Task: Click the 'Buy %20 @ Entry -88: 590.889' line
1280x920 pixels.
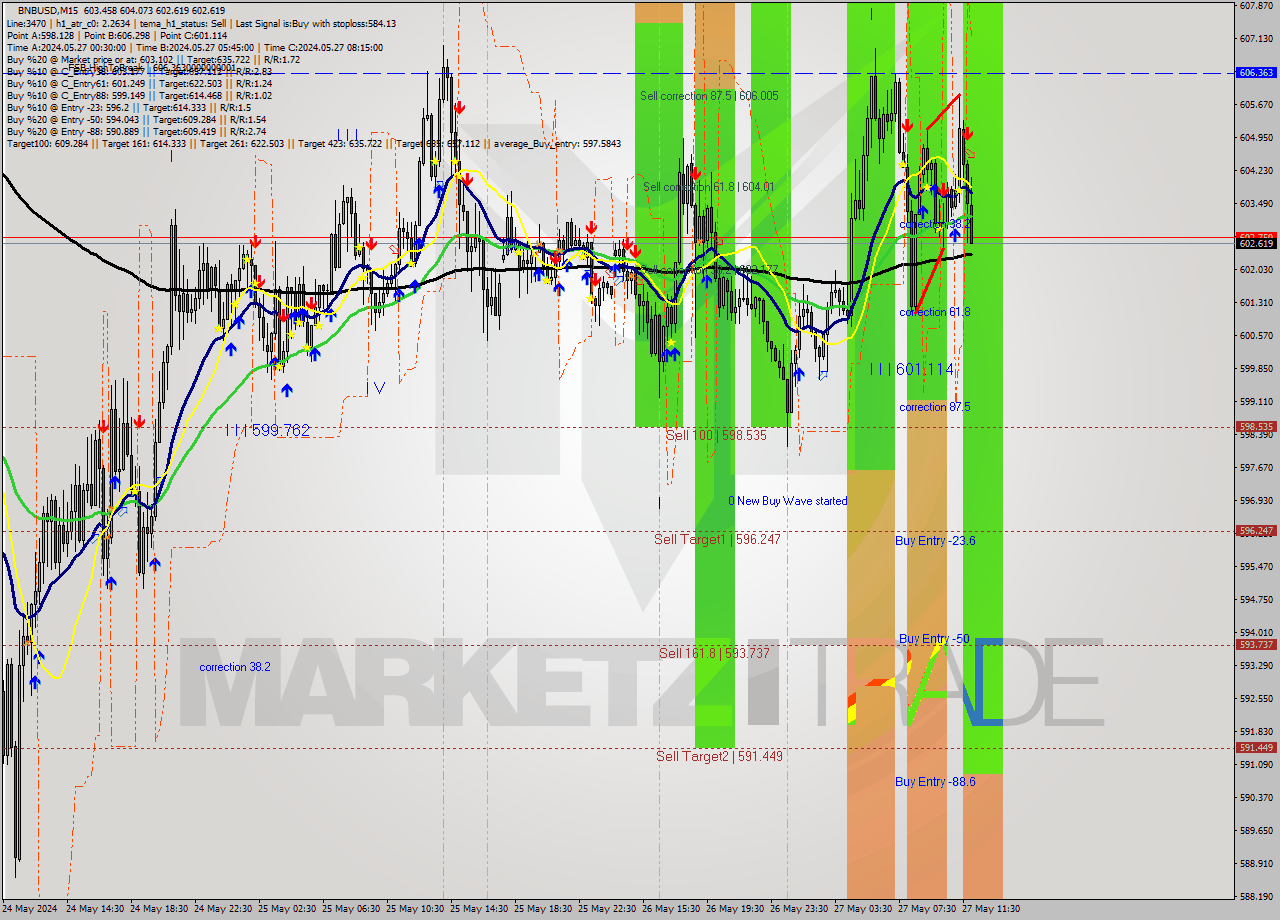Action: [x=136, y=132]
